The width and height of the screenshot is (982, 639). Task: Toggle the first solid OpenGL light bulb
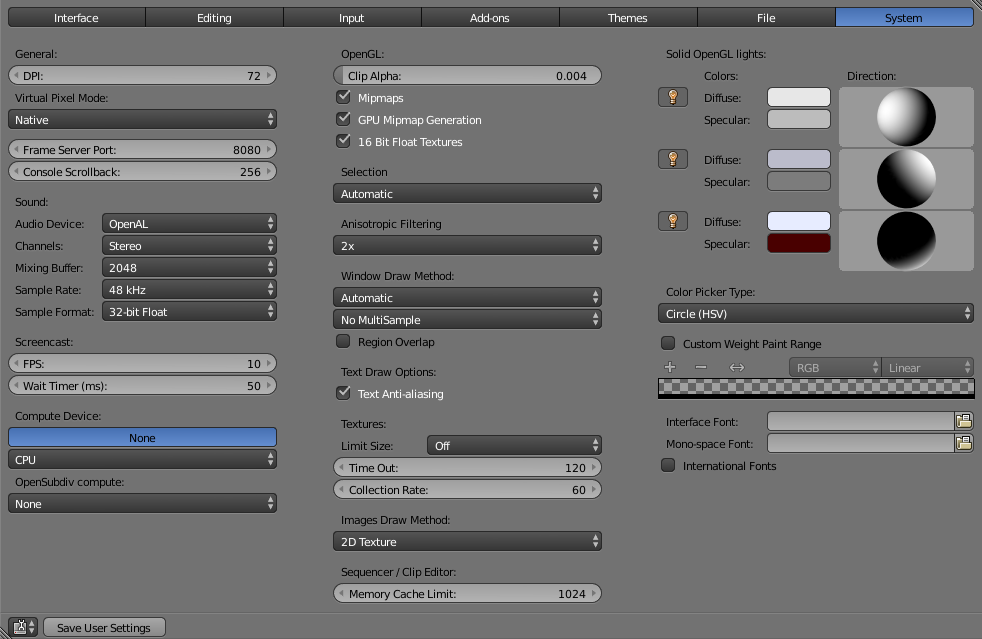pyautogui.click(x=673, y=97)
